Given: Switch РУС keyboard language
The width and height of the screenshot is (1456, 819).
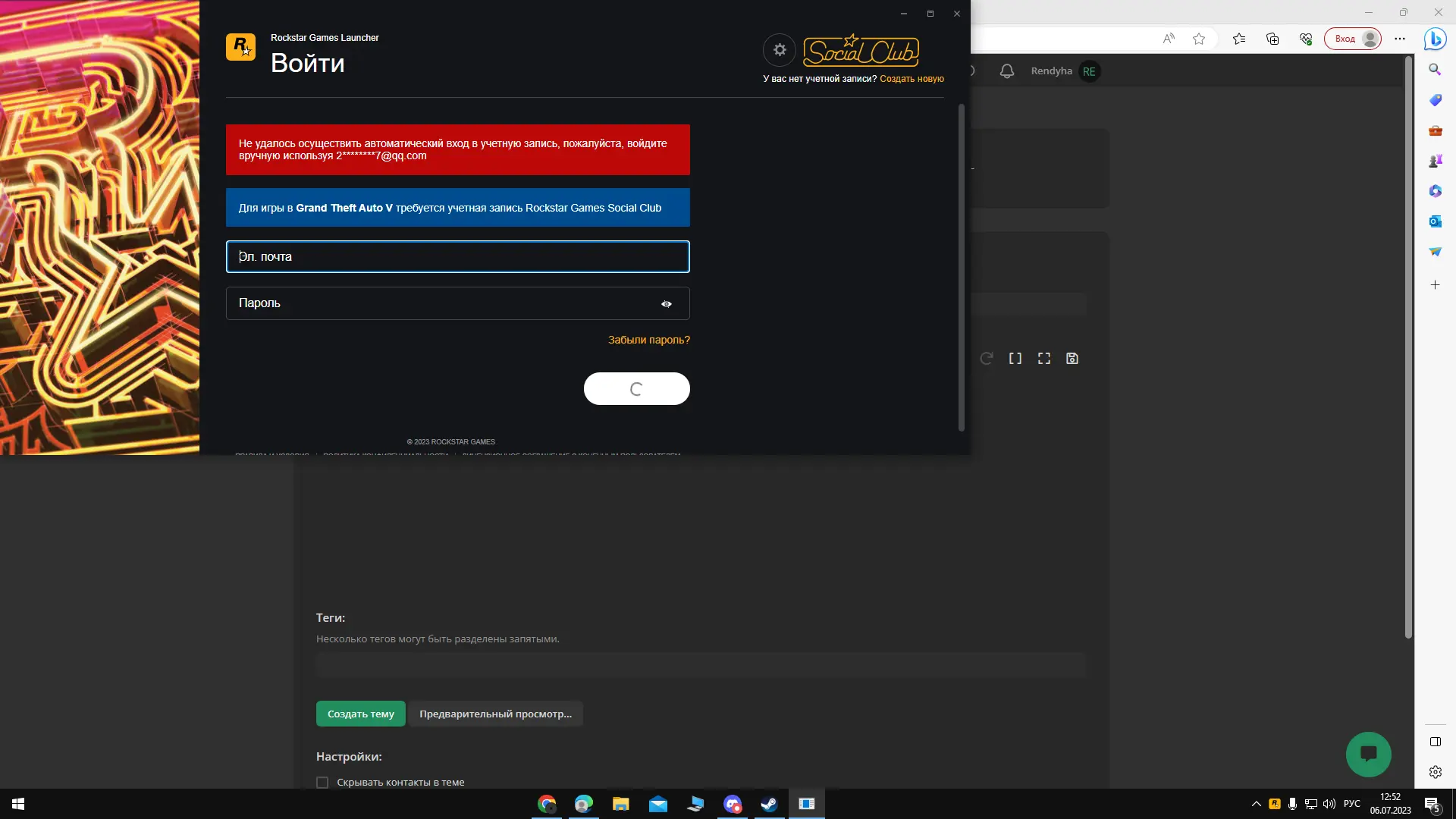Looking at the screenshot, I should [1351, 804].
